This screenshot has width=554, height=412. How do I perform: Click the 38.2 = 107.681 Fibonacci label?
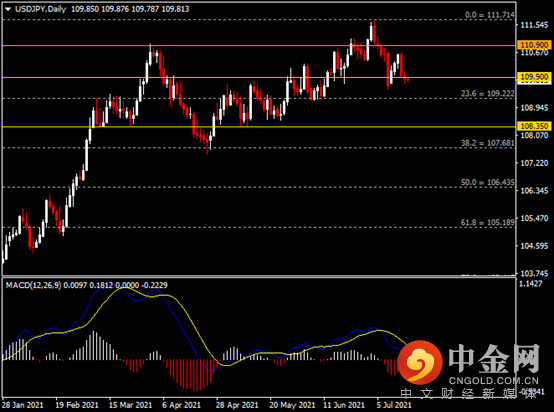(488, 143)
